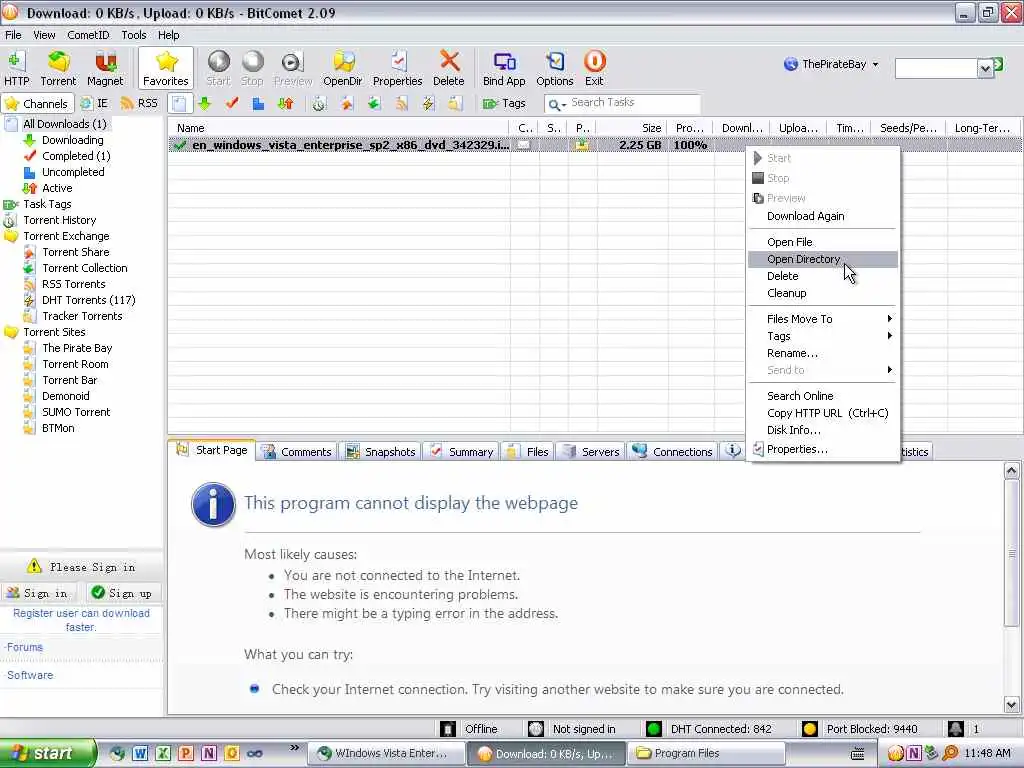Open the Tools menu

(133, 35)
